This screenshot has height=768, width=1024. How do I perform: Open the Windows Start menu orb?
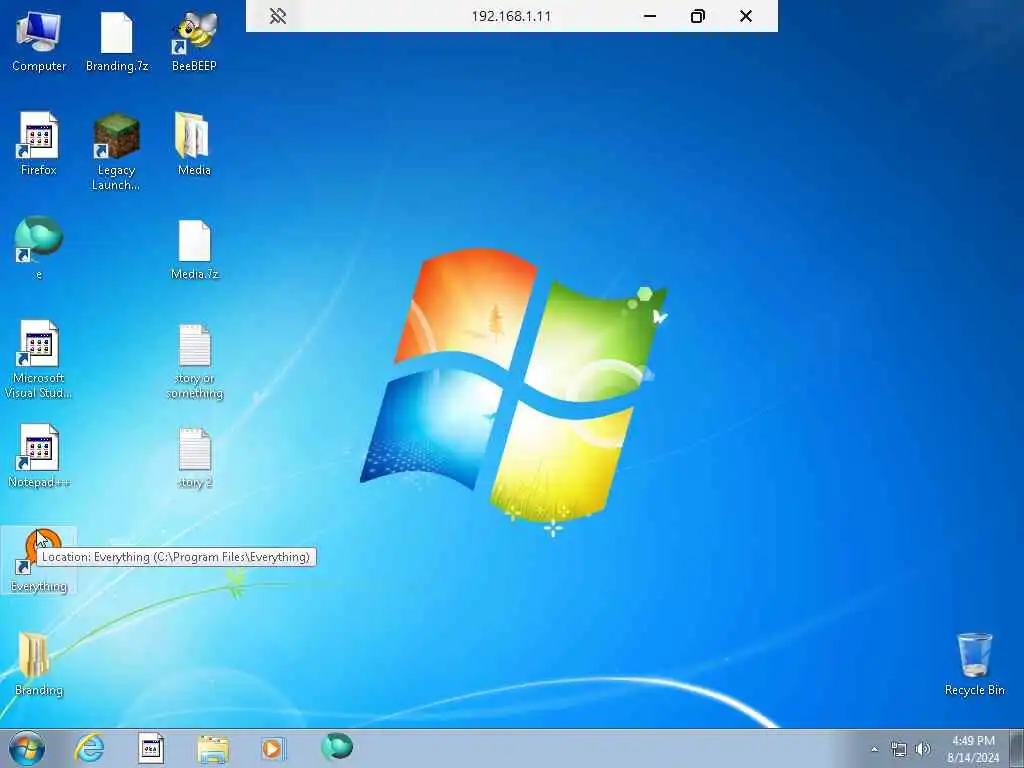(27, 748)
